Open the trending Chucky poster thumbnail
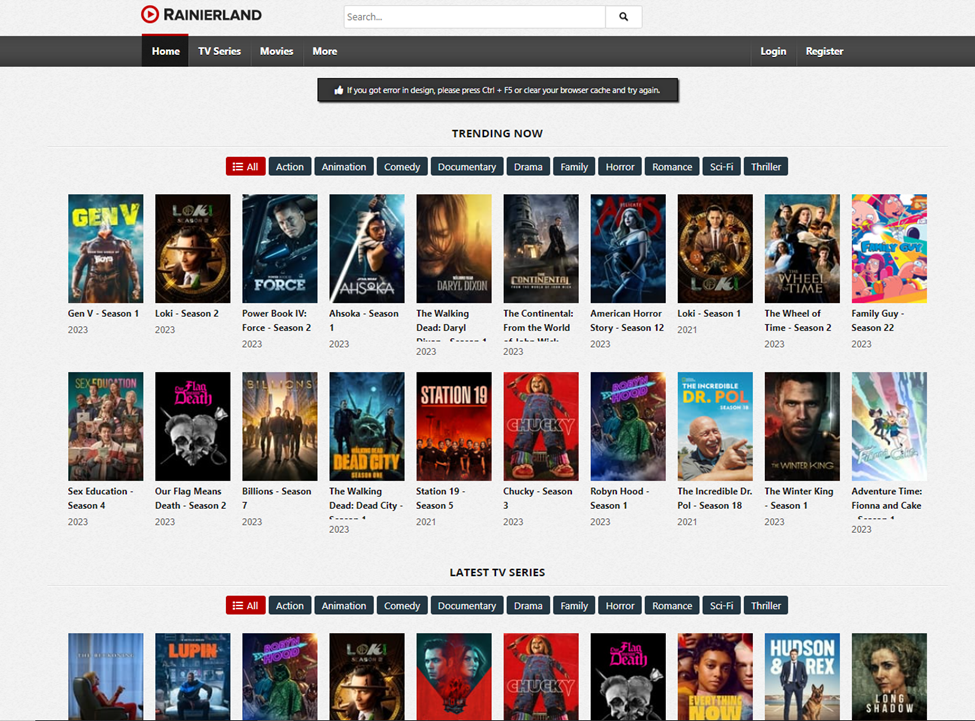 pos(541,426)
